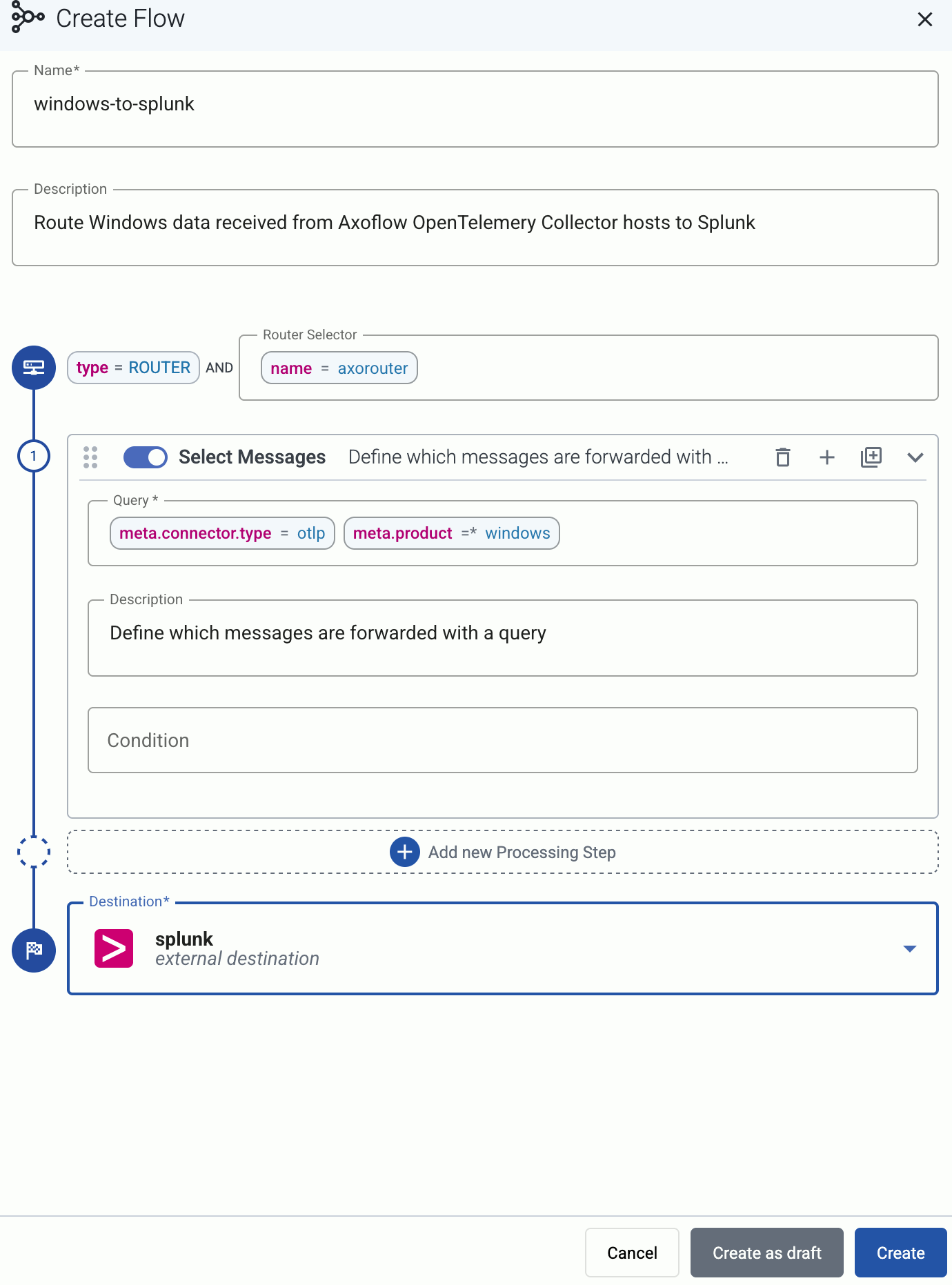
Task: Close the Create Flow dialog
Action: point(925,19)
